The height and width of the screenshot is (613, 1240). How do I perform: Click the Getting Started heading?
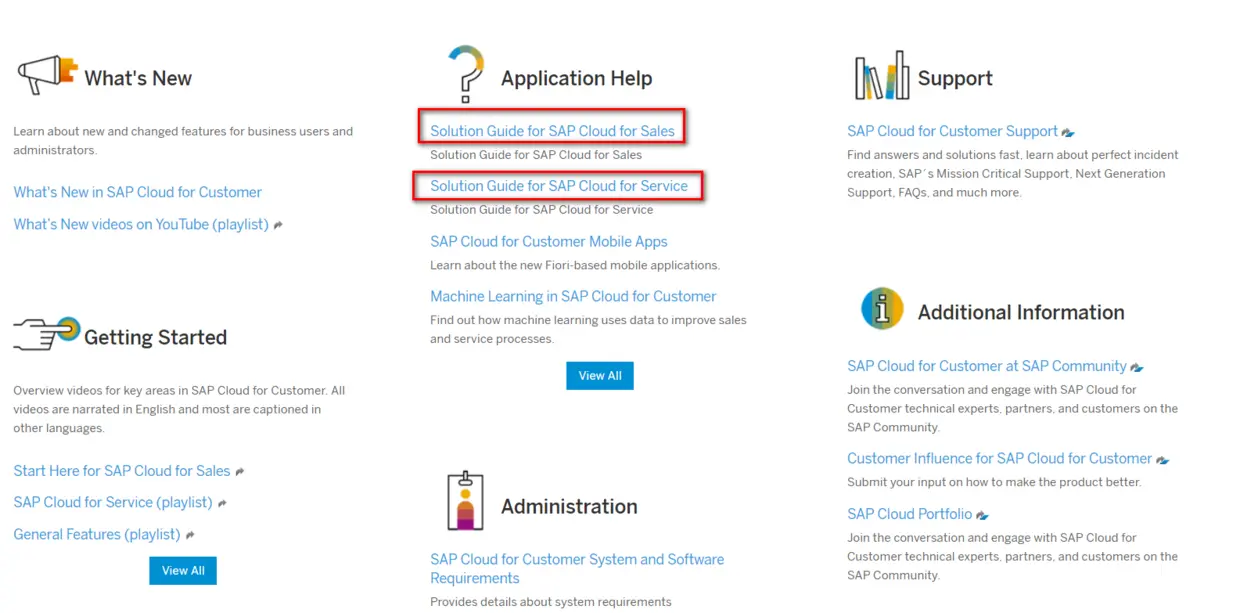pos(155,337)
